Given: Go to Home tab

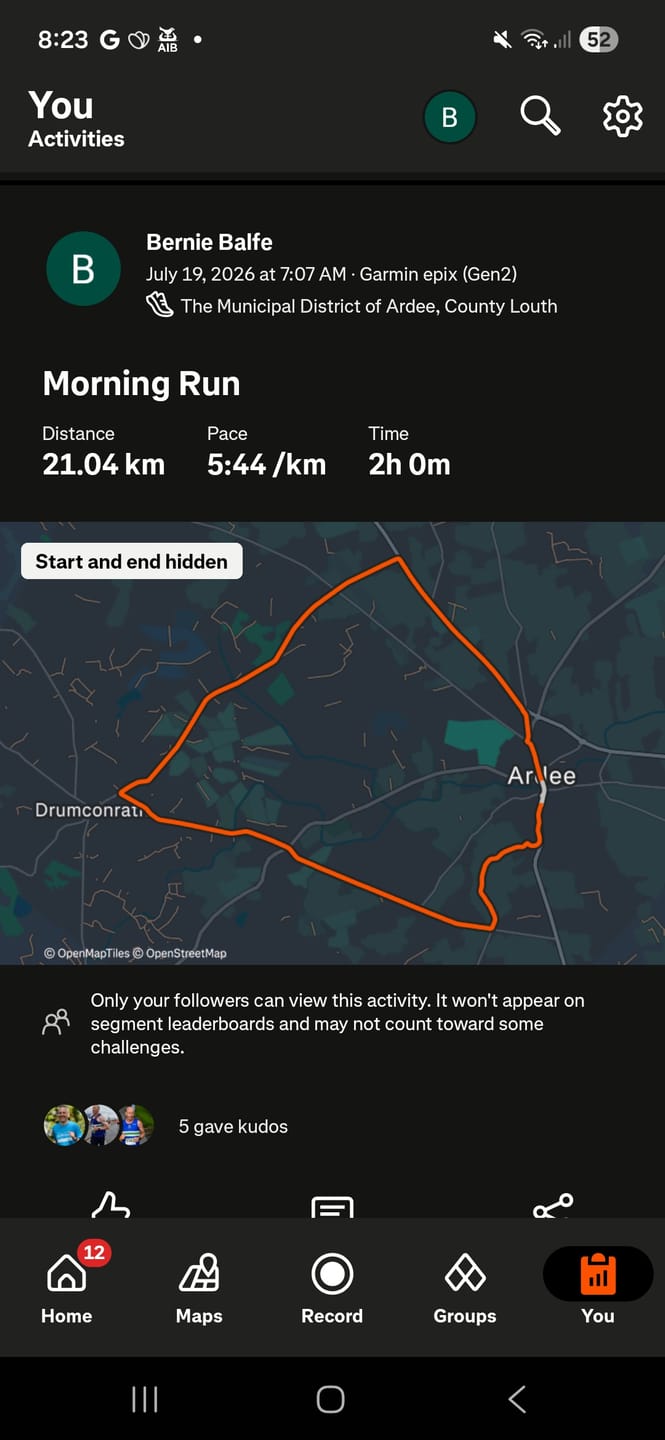Looking at the screenshot, I should 67,1286.
